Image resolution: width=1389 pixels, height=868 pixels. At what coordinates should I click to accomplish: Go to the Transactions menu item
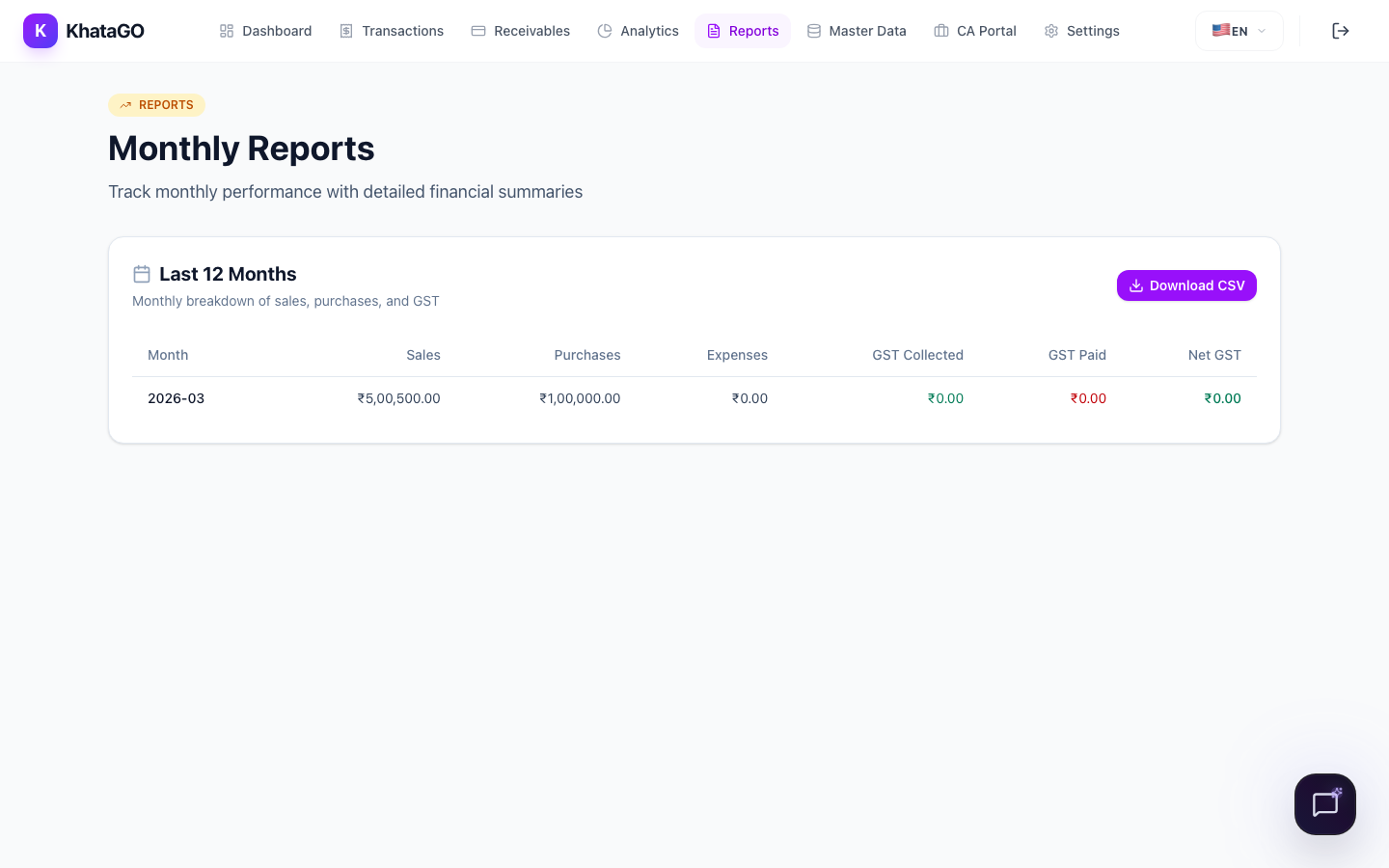click(392, 31)
